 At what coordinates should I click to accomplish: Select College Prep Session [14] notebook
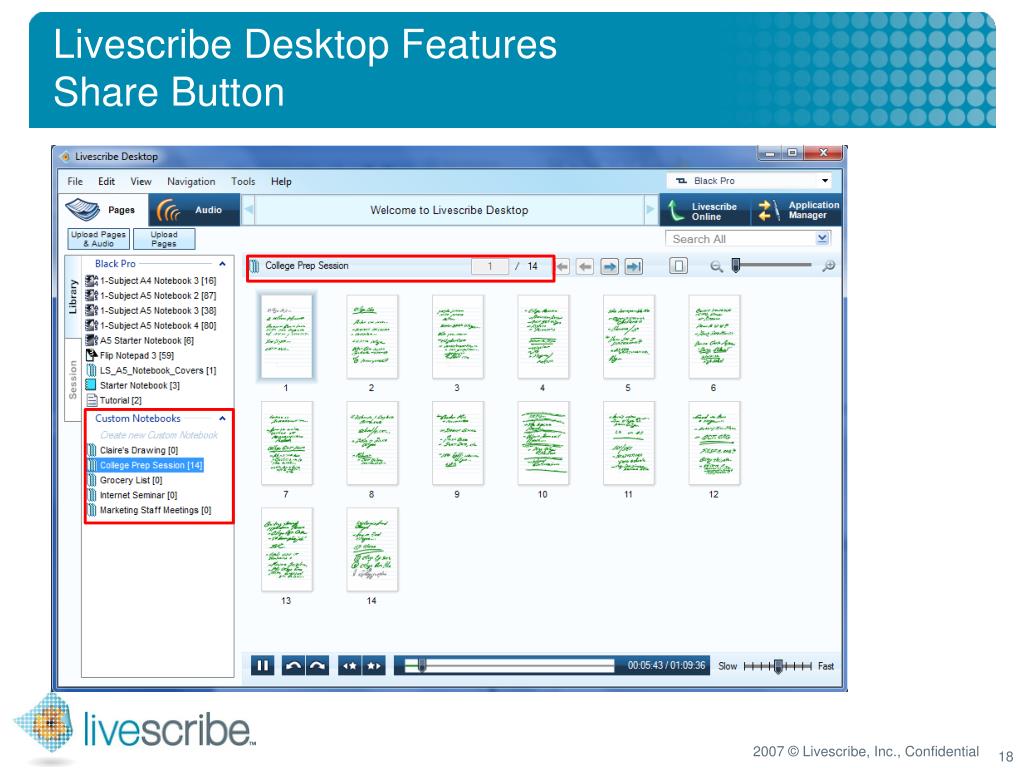pyautogui.click(x=145, y=466)
